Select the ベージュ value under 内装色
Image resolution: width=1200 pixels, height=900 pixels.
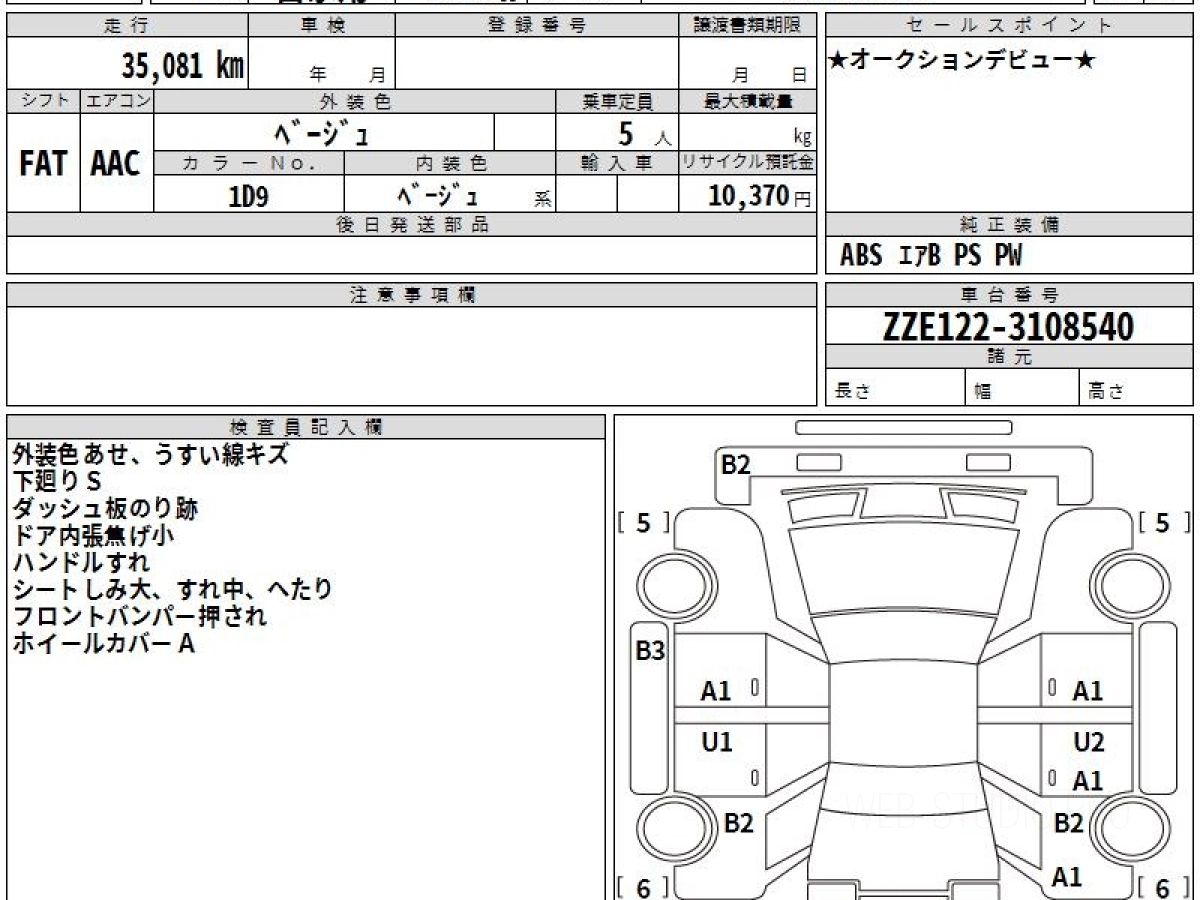(x=437, y=195)
